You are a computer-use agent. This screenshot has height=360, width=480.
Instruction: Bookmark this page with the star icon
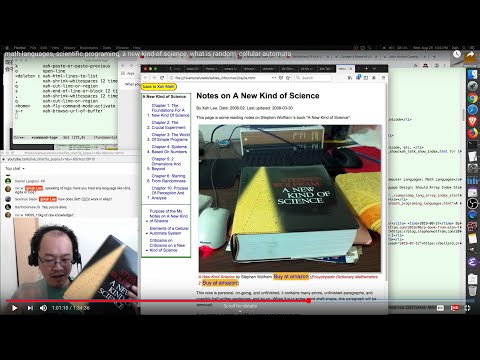click(288, 78)
